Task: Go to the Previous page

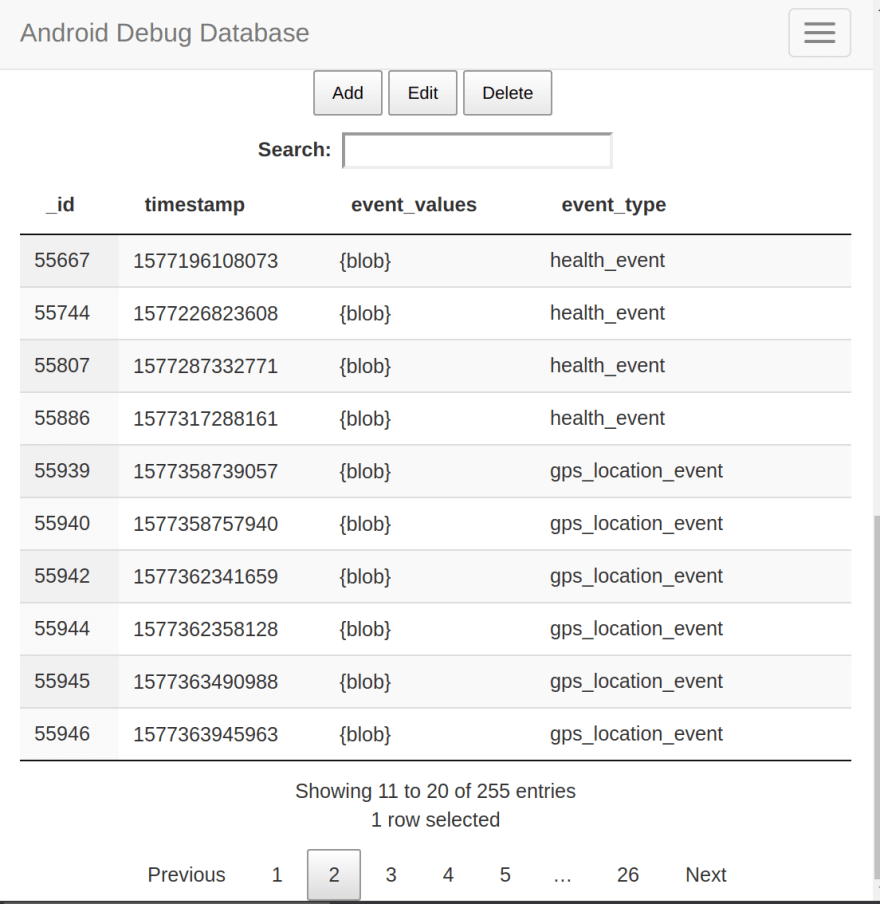Action: point(186,875)
